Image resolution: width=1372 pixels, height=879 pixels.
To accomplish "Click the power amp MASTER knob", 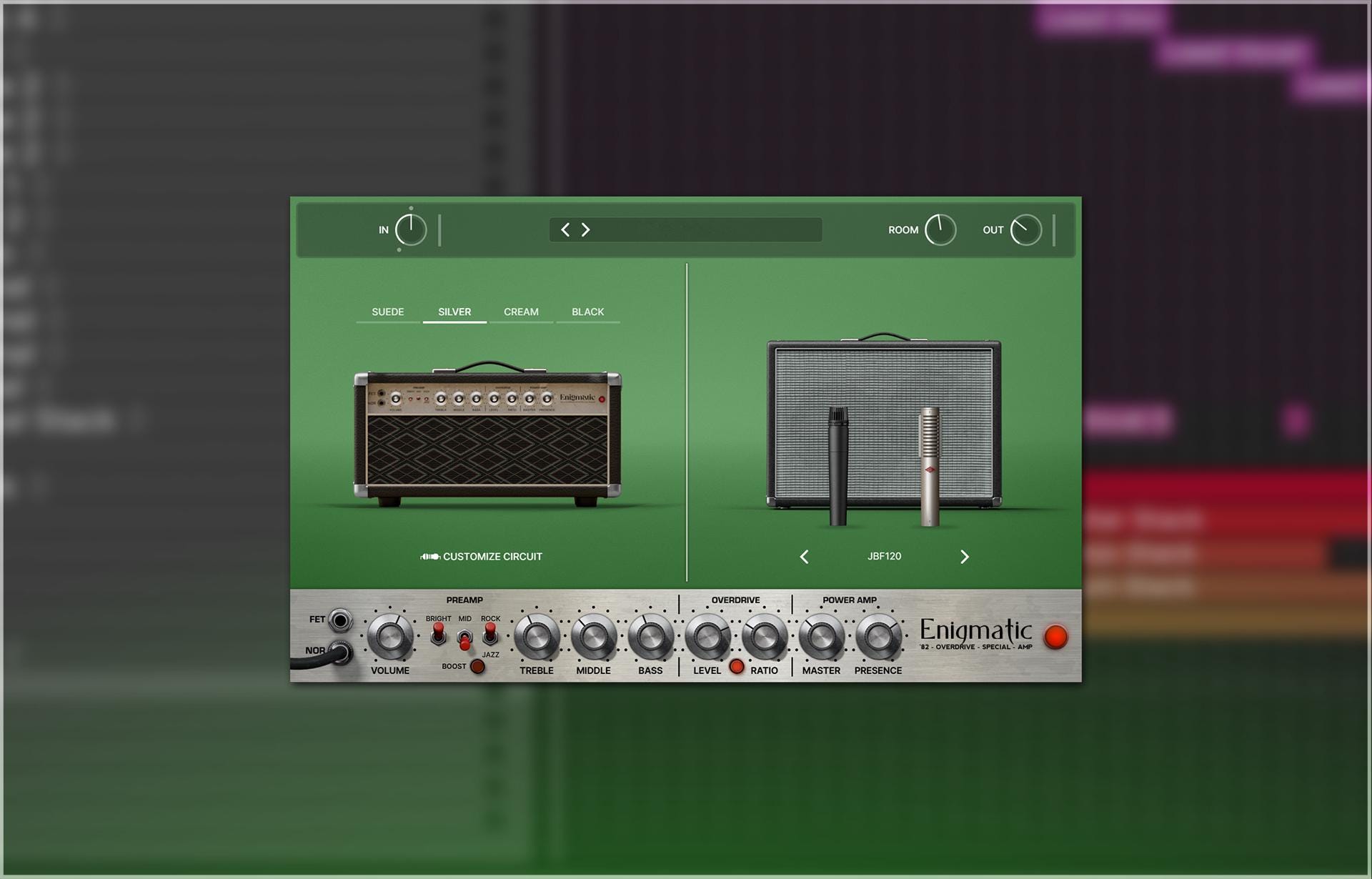I will pos(821,636).
